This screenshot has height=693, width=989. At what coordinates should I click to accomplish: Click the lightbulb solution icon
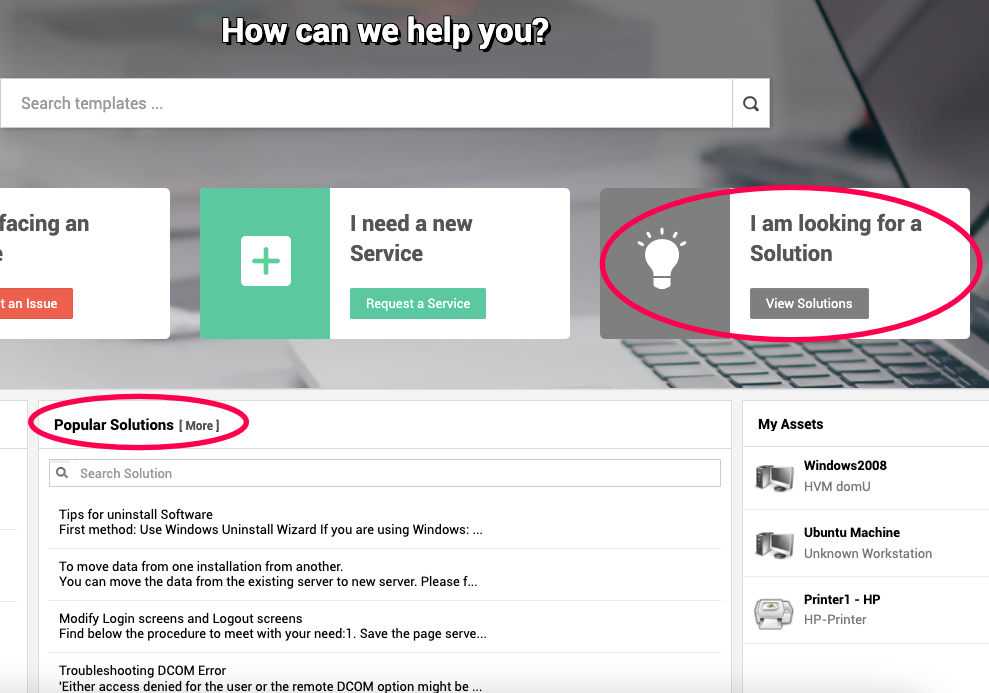coord(662,259)
